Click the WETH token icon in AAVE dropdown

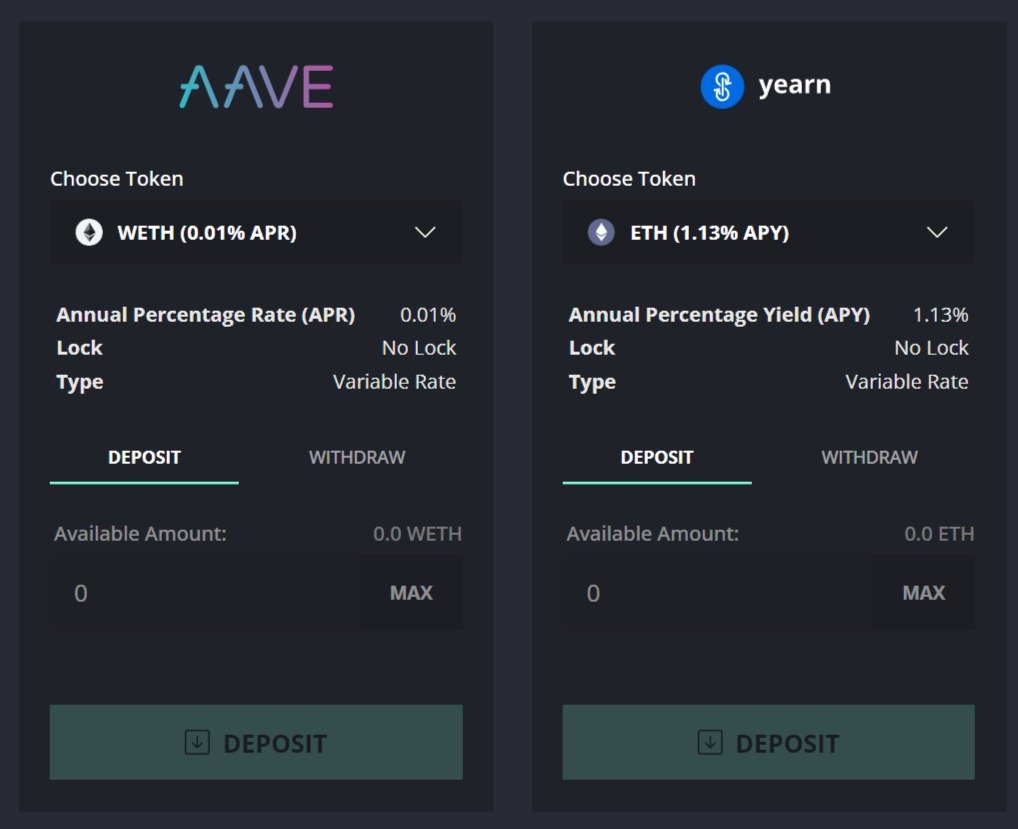pos(89,232)
